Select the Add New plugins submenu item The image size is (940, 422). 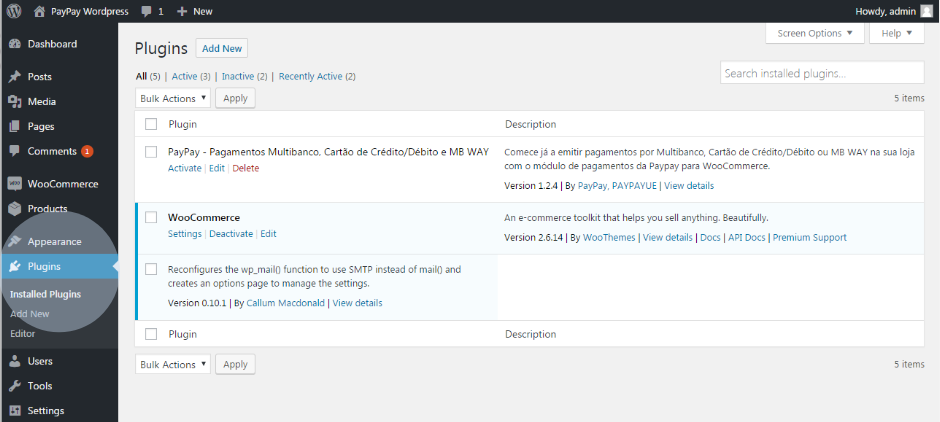29,314
